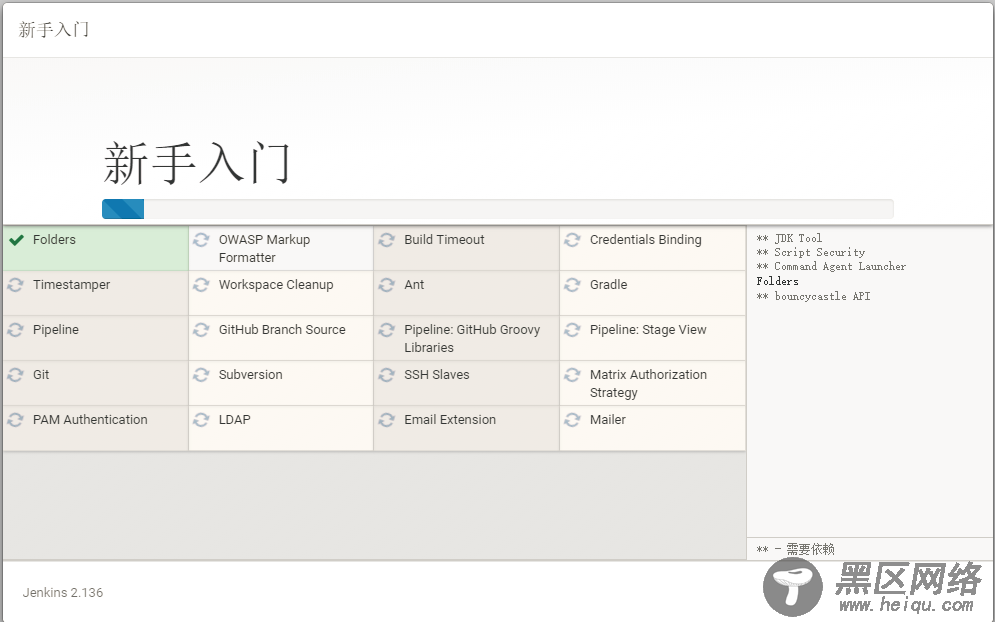Screen dimensions: 995x622
Task: Click the bold Folders log entry
Action: [777, 281]
